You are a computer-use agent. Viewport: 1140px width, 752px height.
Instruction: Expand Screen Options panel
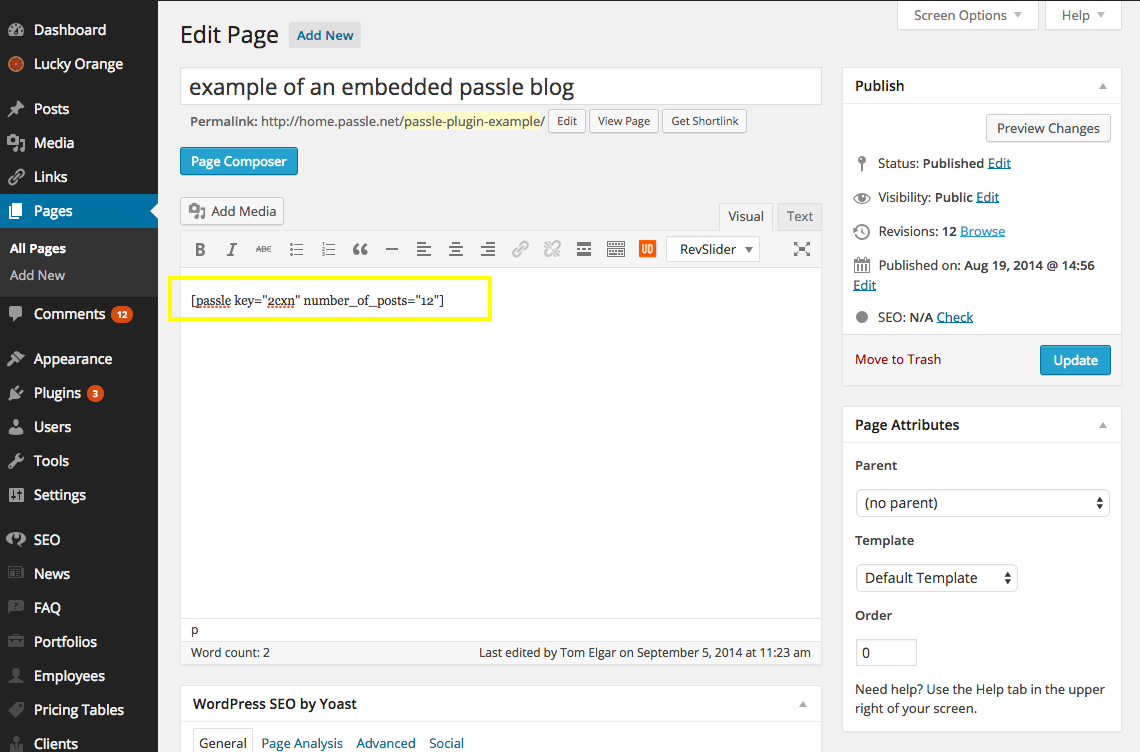(x=967, y=15)
